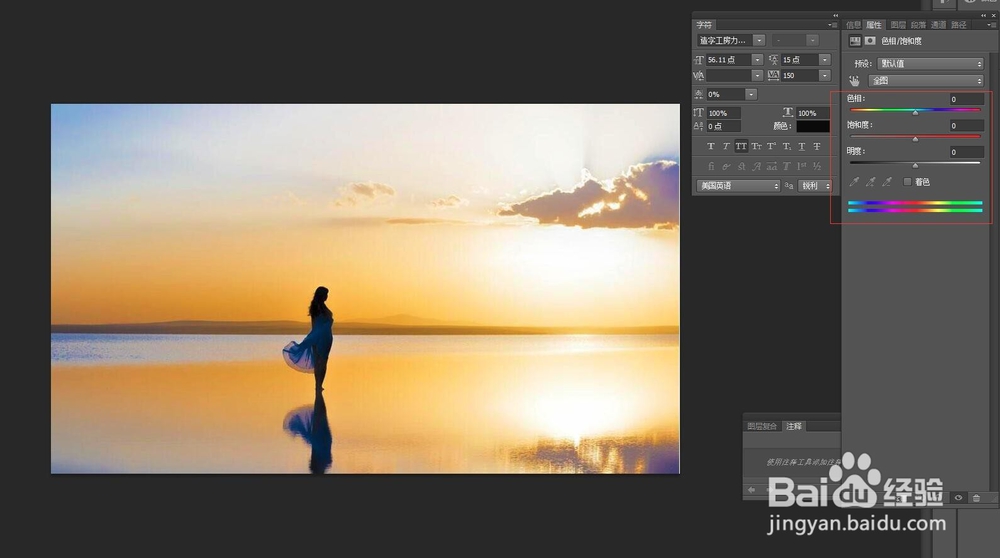
Task: Click the standard ligatures (fi) icon
Action: [710, 166]
